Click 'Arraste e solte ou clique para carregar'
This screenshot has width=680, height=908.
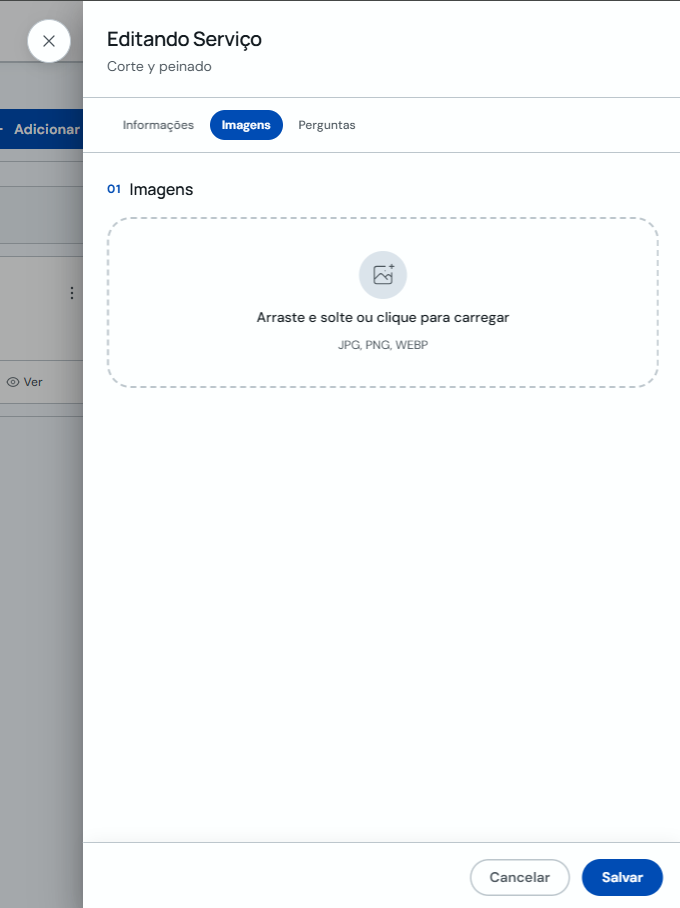(x=383, y=317)
